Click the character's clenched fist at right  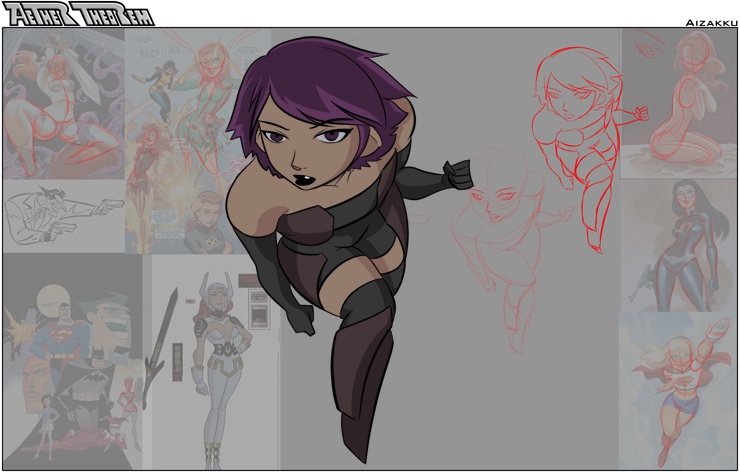457,174
